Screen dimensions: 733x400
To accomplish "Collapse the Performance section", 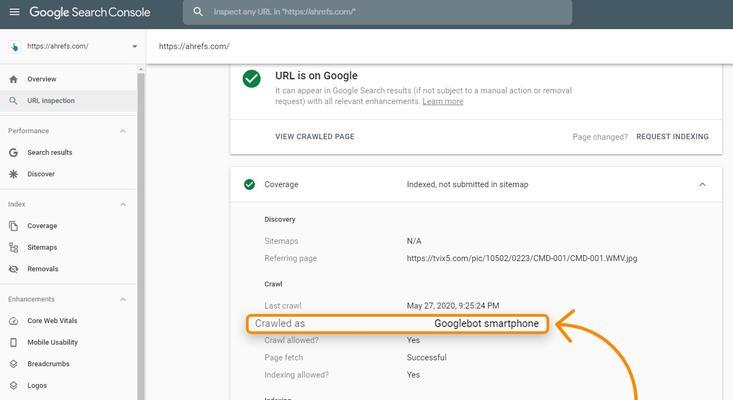I will (x=123, y=131).
